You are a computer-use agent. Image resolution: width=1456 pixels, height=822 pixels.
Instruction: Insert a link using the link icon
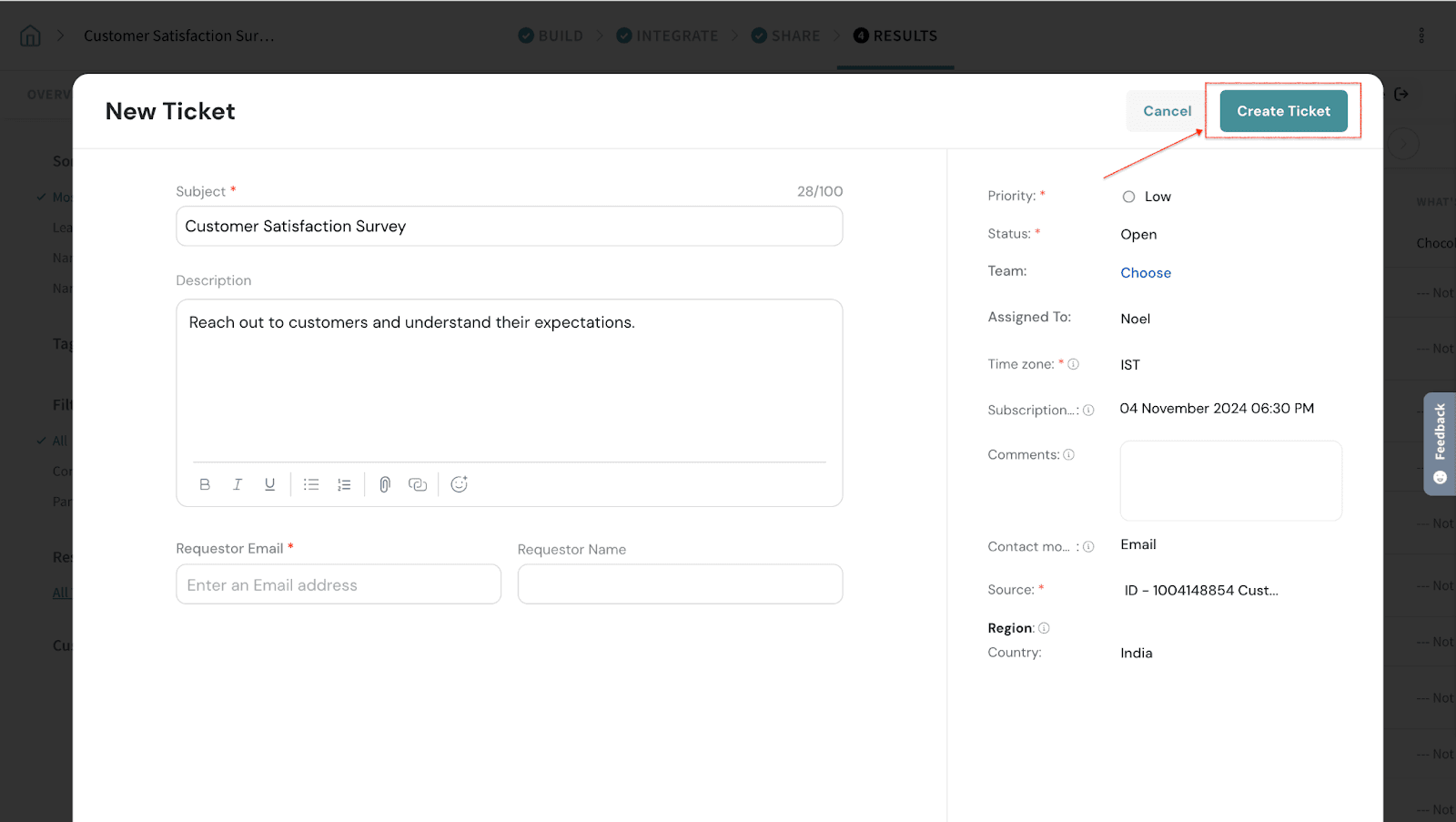click(418, 485)
